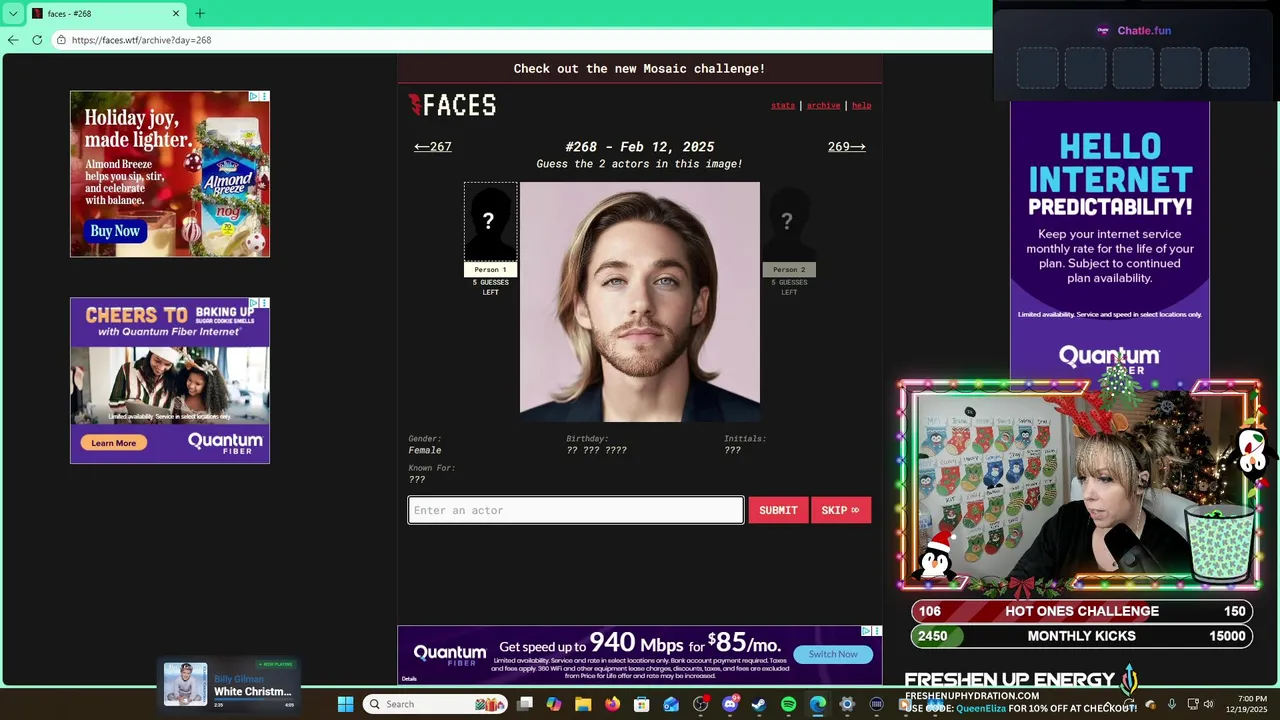
Task: Close the bottom Quantum Fiber banner ad
Action: (877, 631)
